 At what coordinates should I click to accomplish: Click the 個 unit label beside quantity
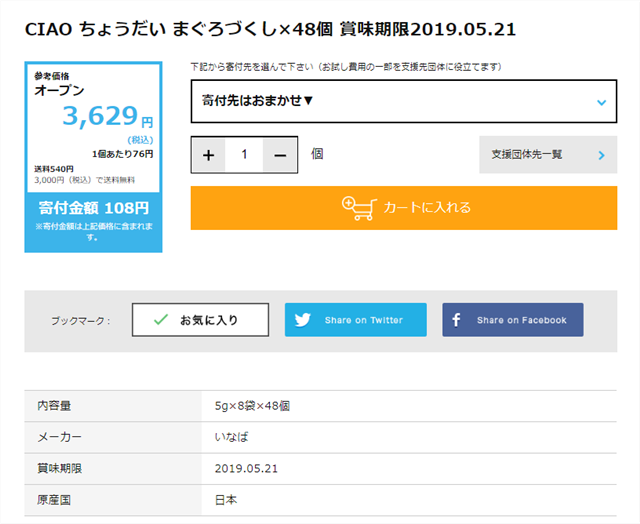(317, 154)
